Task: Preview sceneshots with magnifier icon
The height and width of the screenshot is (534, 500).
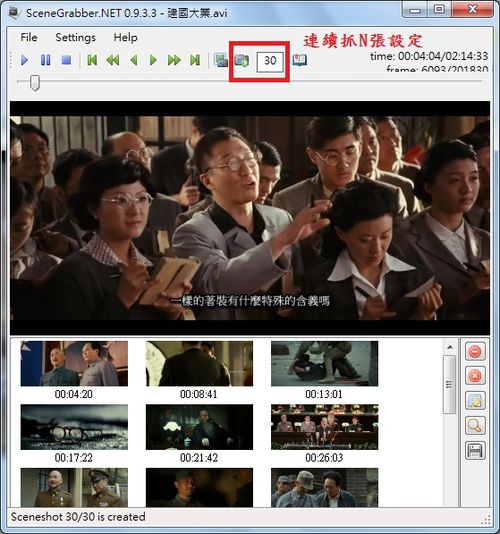Action: (475, 425)
